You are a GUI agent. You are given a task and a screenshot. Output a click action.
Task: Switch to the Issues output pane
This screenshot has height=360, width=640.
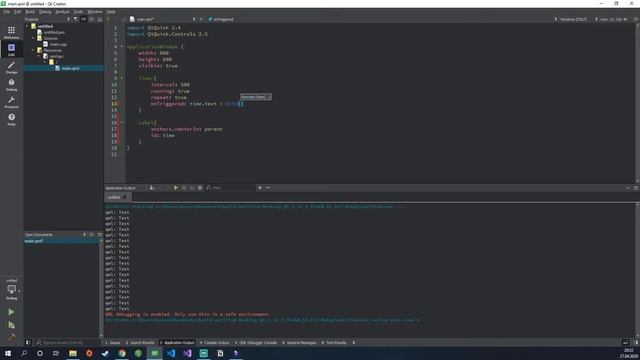pyautogui.click(x=113, y=342)
